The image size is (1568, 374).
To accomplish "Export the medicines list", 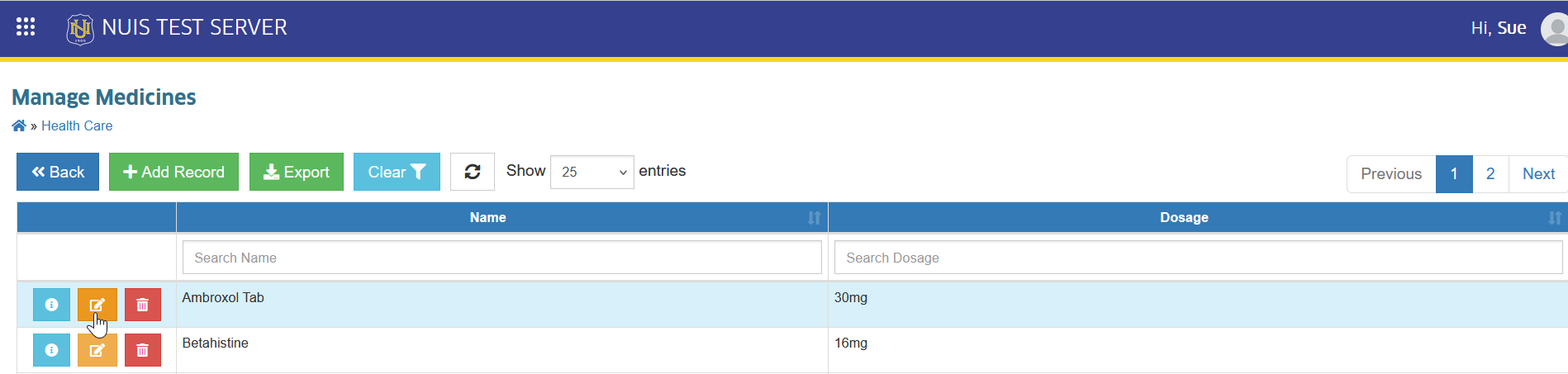I will tap(297, 172).
